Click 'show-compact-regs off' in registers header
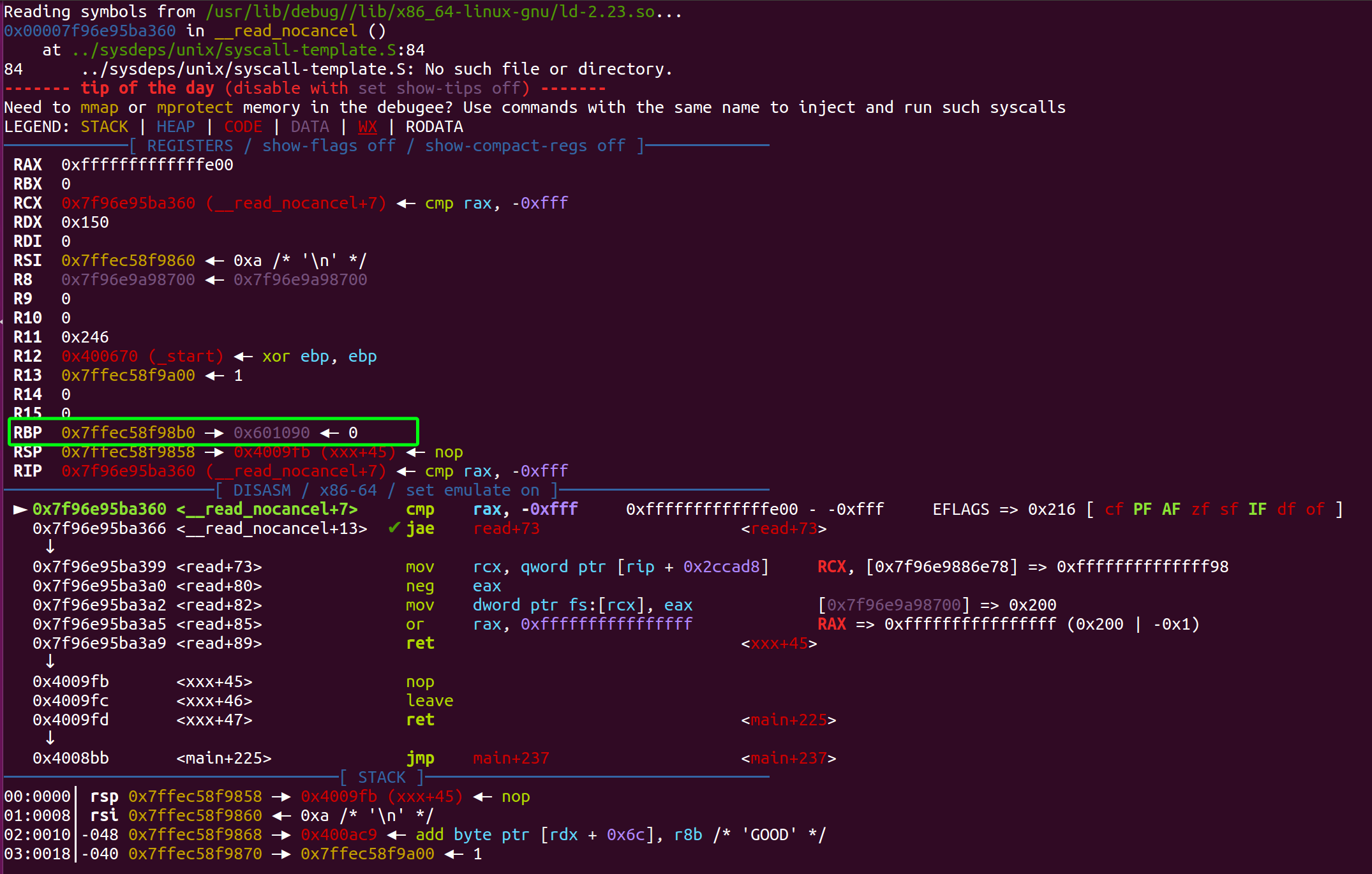The width and height of the screenshot is (1372, 874). coord(525,146)
